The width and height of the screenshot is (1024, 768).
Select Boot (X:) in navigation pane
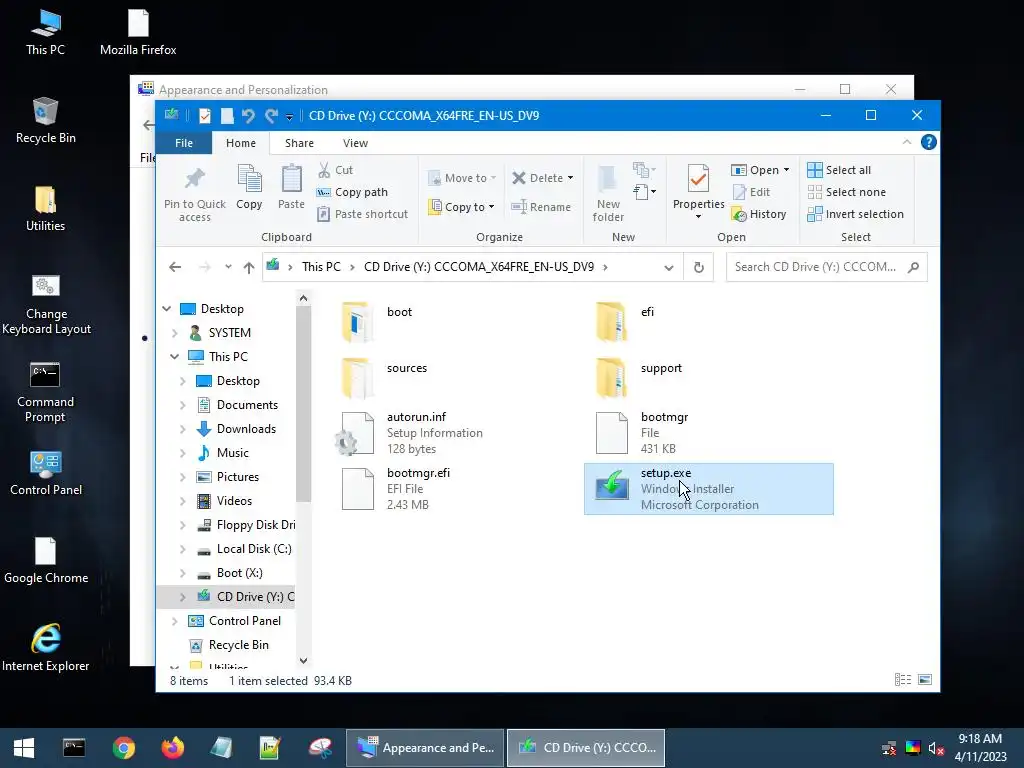click(x=240, y=573)
